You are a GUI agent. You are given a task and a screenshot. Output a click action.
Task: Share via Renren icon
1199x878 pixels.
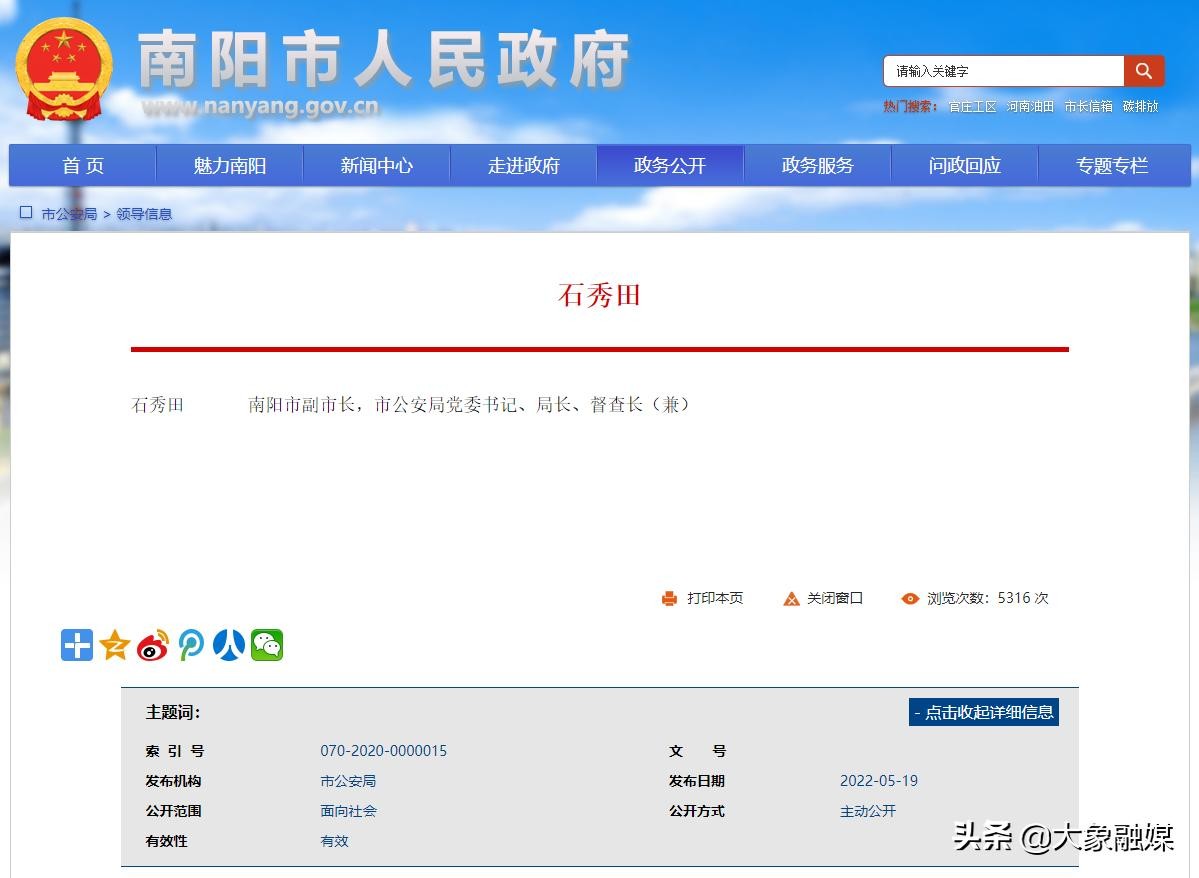[x=229, y=645]
